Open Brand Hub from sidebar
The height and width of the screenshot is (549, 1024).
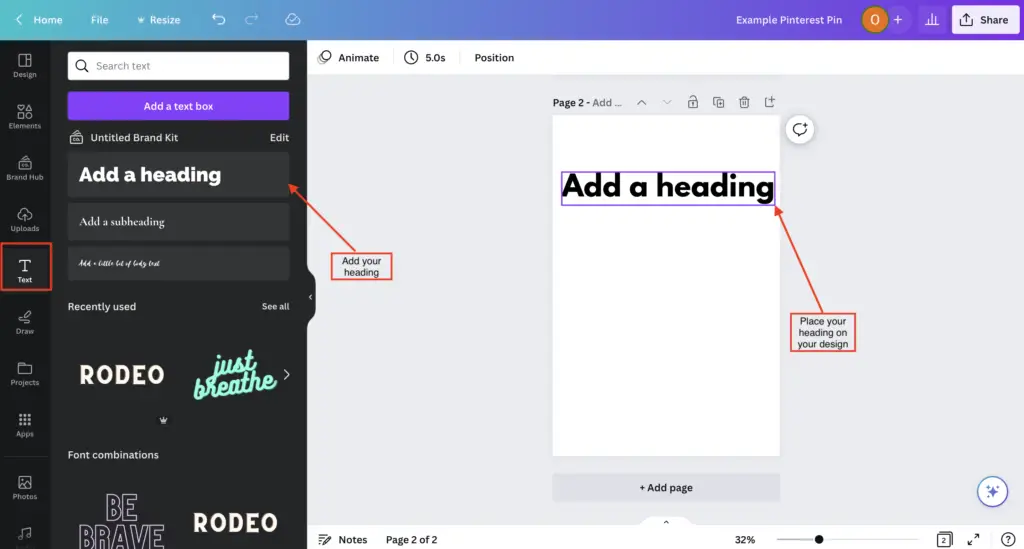click(x=25, y=168)
